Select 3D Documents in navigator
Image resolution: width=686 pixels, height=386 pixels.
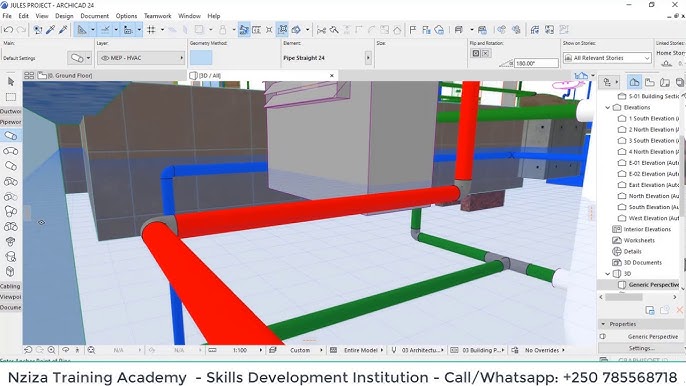tap(637, 263)
